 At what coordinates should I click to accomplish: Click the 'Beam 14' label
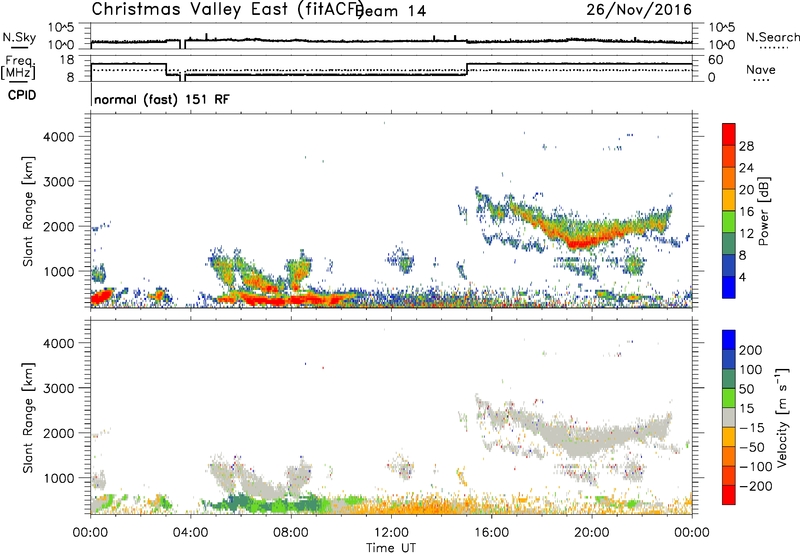point(392,11)
